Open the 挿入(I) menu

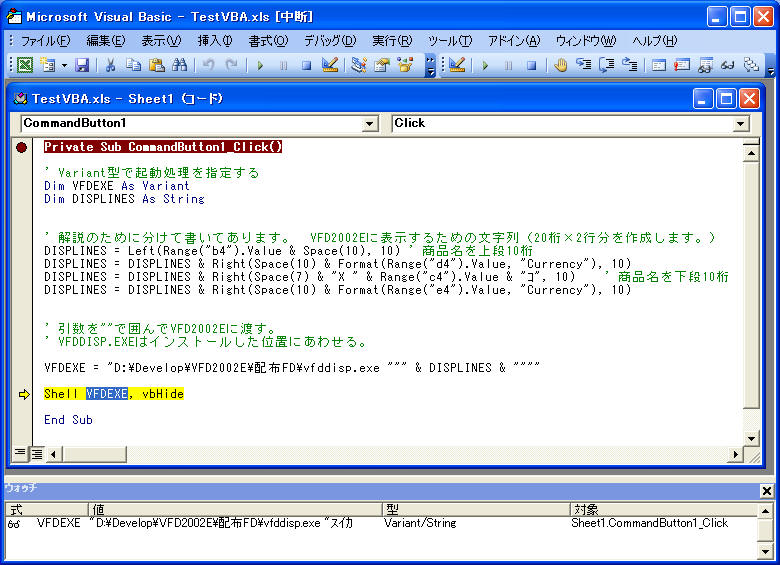215,41
